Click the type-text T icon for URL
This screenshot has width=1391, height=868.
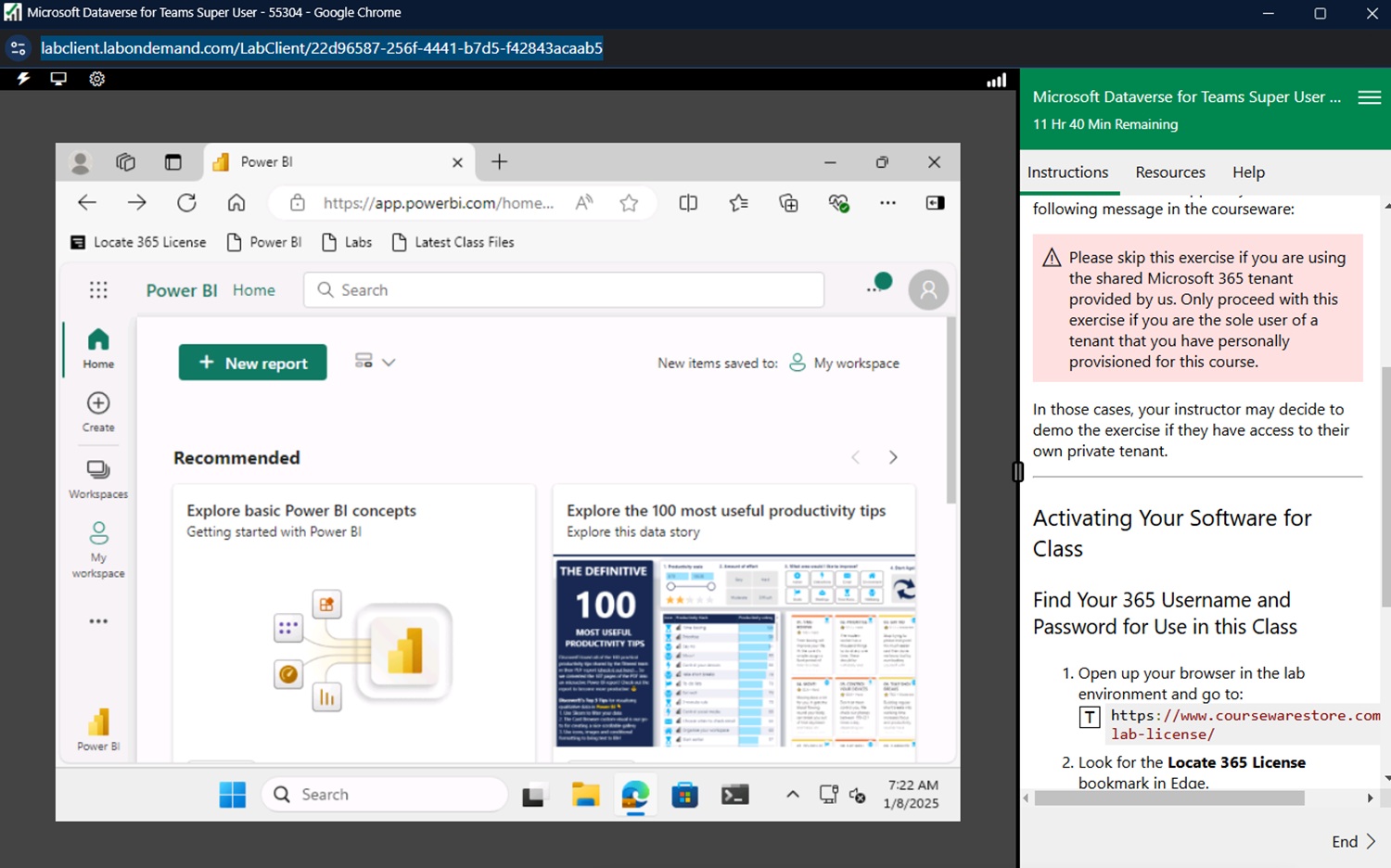click(1090, 717)
